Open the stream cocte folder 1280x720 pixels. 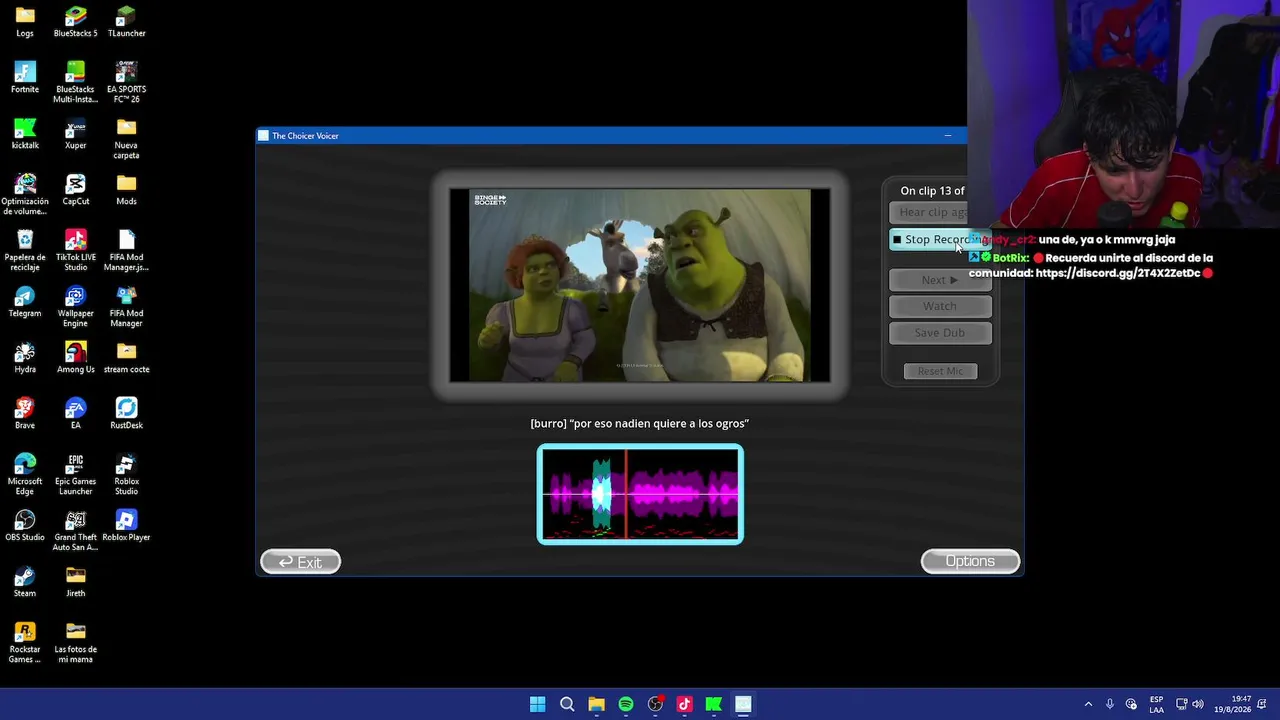click(x=126, y=358)
